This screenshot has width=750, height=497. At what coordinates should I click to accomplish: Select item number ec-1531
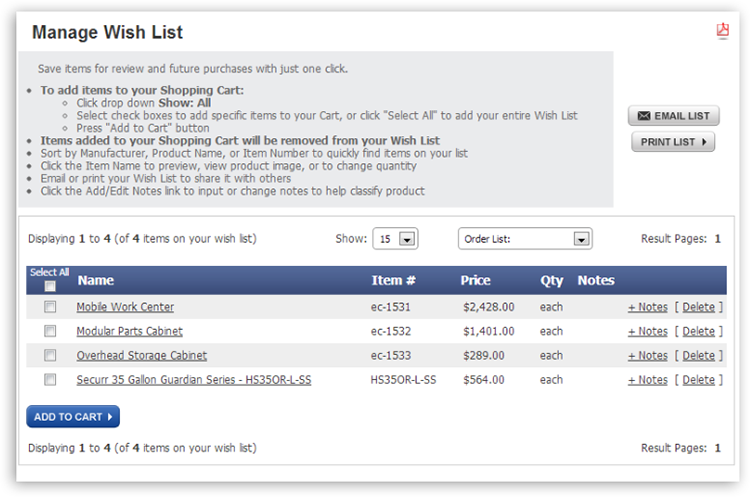(x=391, y=307)
